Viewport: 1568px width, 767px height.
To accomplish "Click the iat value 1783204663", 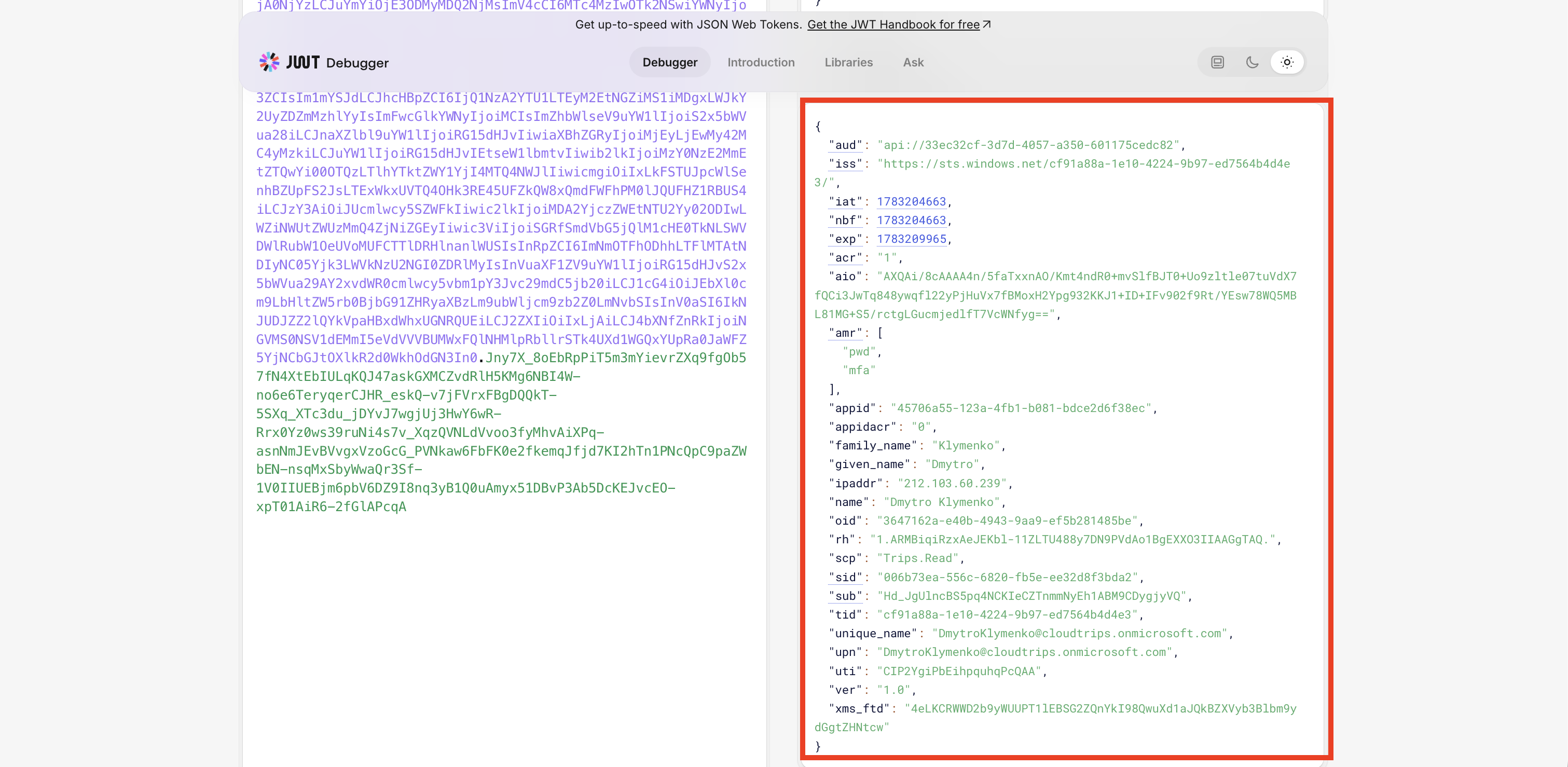I will (911, 201).
